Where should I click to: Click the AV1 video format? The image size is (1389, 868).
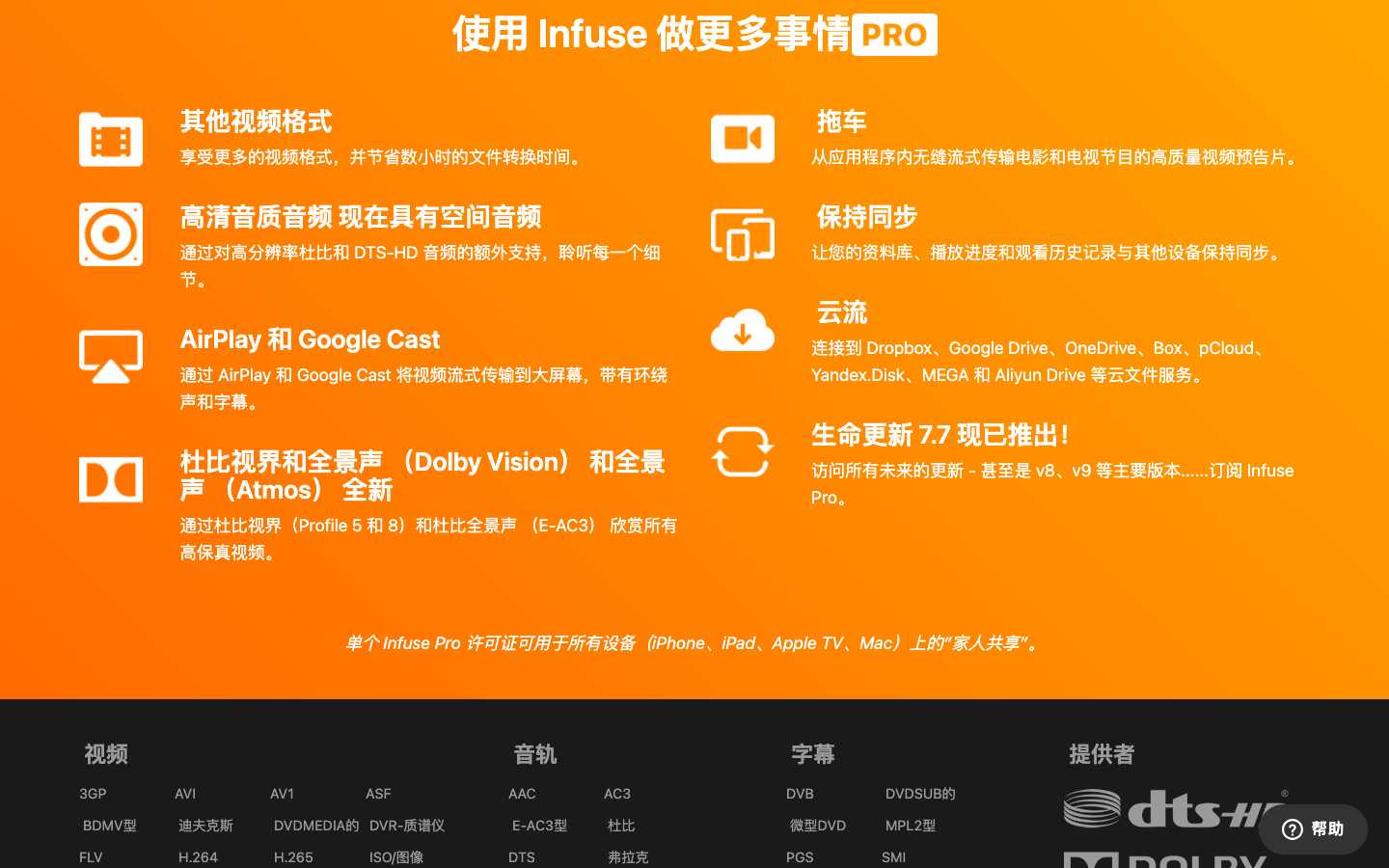[x=282, y=794]
